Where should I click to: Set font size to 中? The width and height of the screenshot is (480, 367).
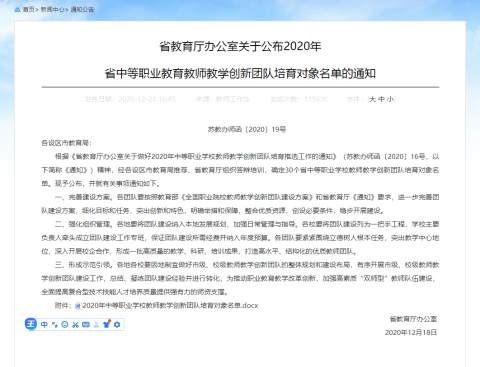(381, 99)
